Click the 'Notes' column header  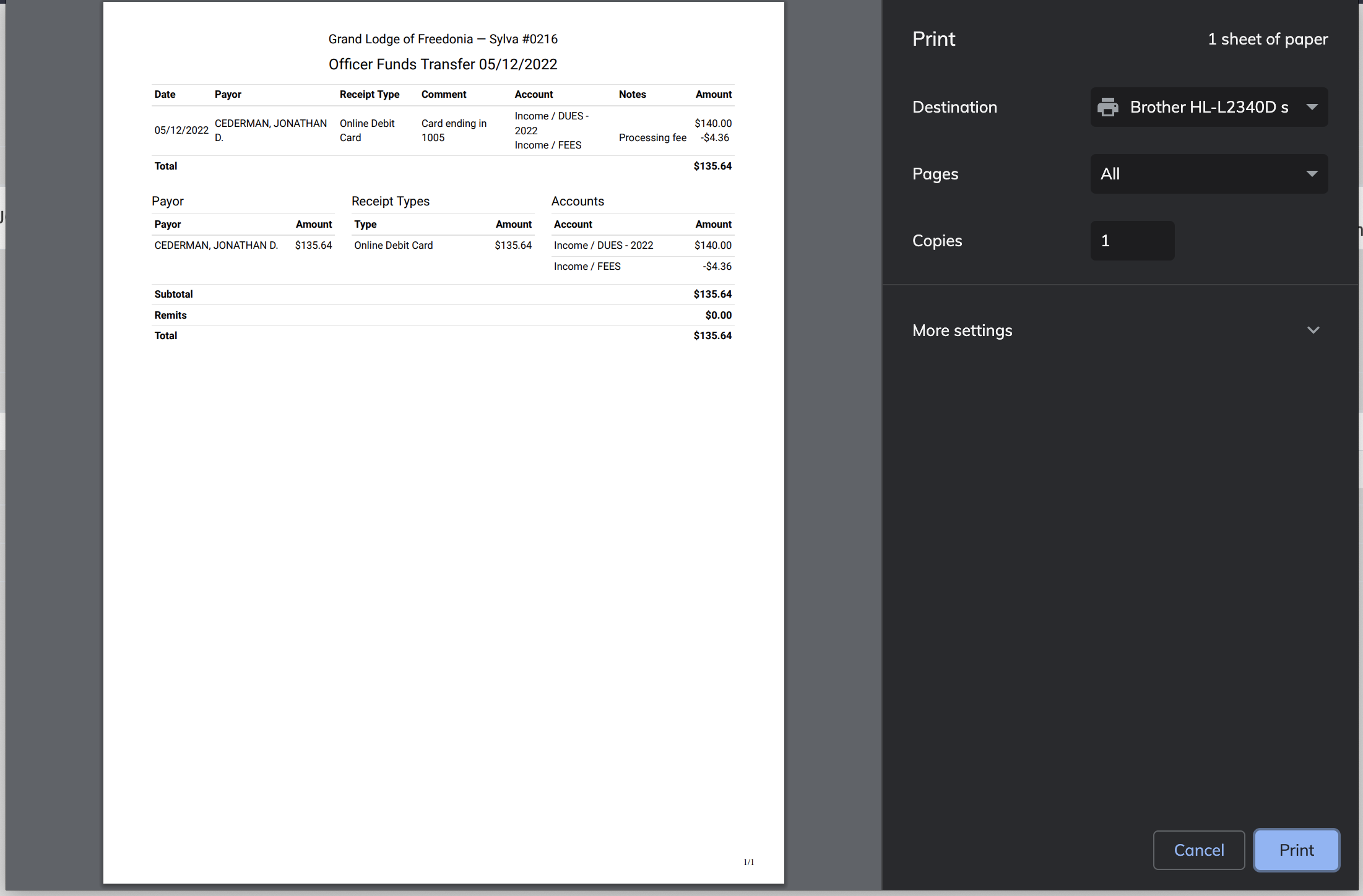click(x=632, y=94)
